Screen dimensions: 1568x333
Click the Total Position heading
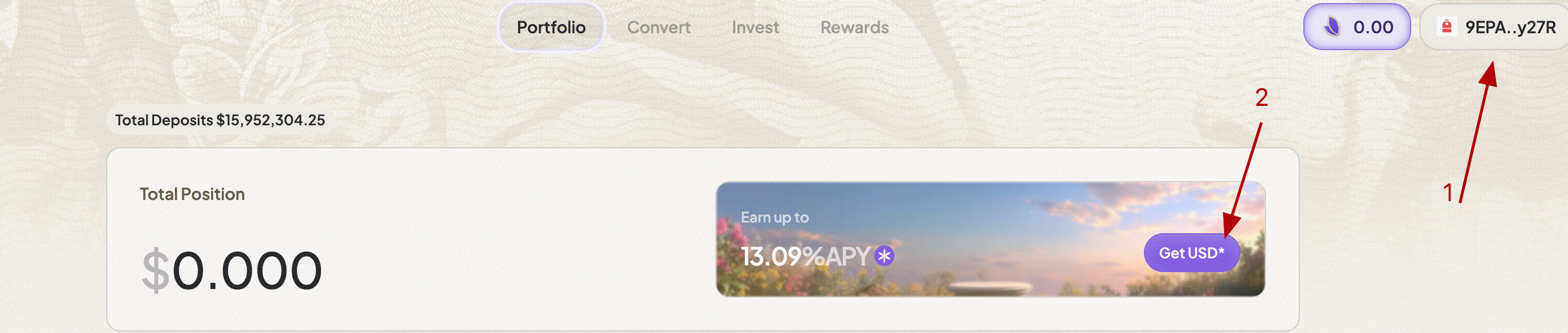pos(192,194)
